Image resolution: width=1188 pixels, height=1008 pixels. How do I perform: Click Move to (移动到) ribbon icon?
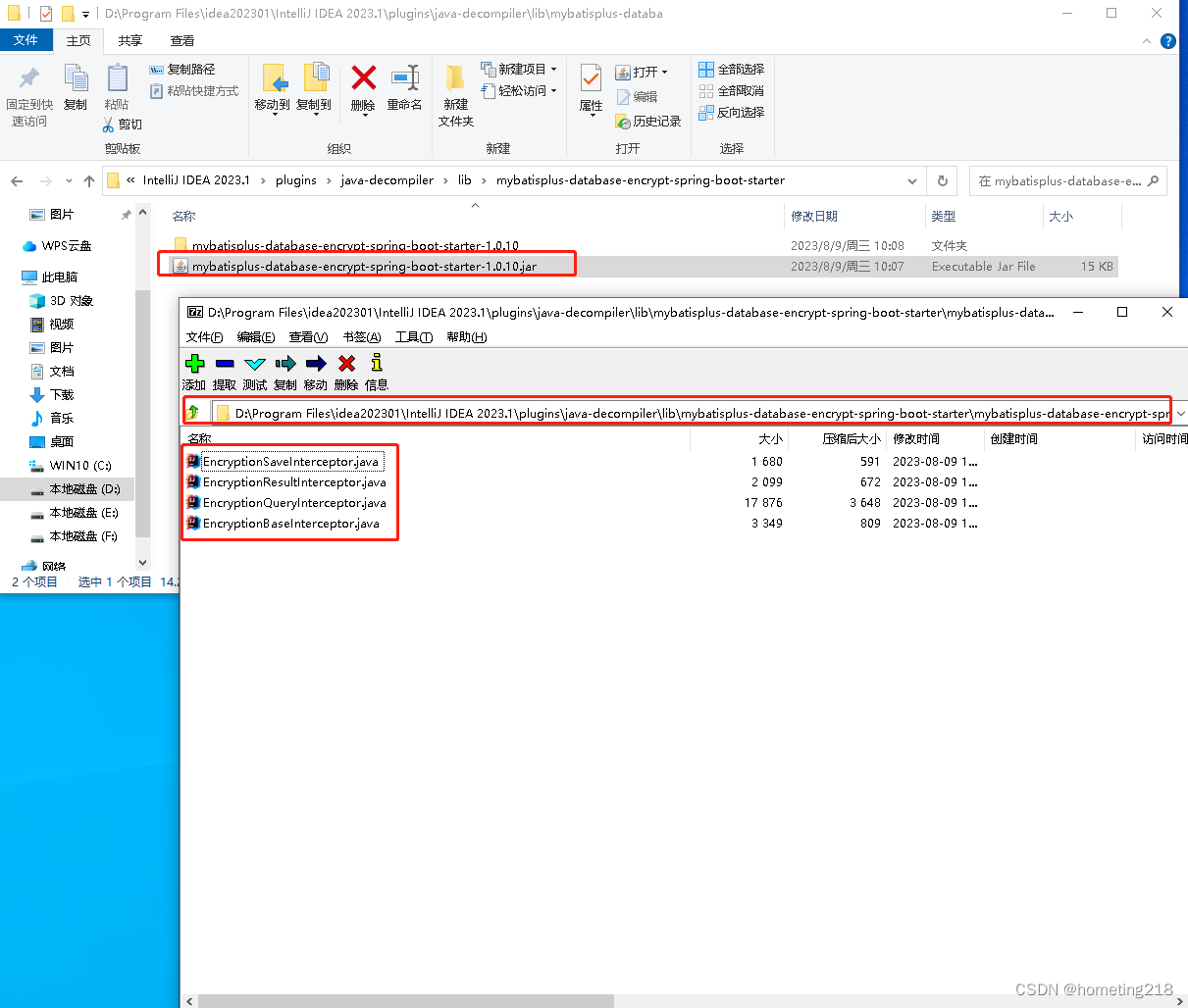click(273, 77)
